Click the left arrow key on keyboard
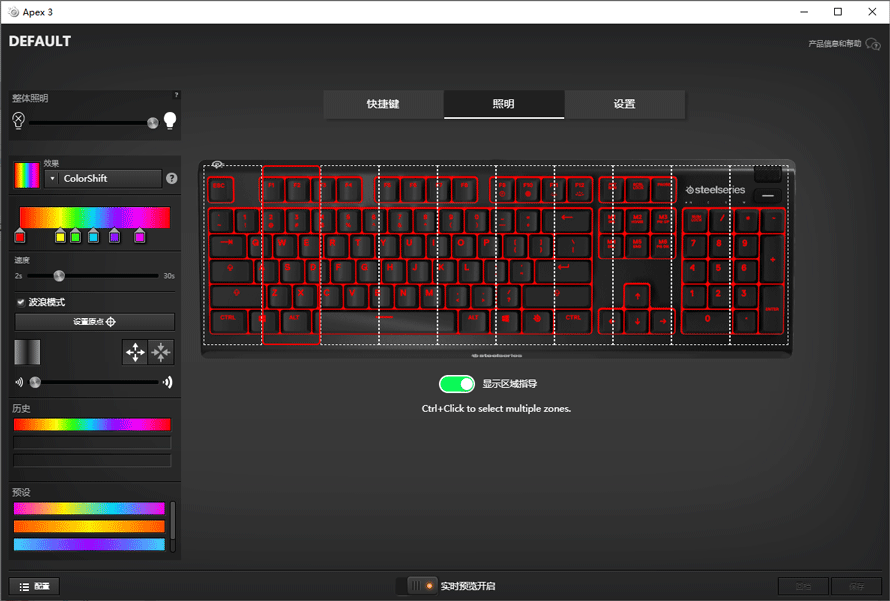The width and height of the screenshot is (890, 601). pos(611,321)
